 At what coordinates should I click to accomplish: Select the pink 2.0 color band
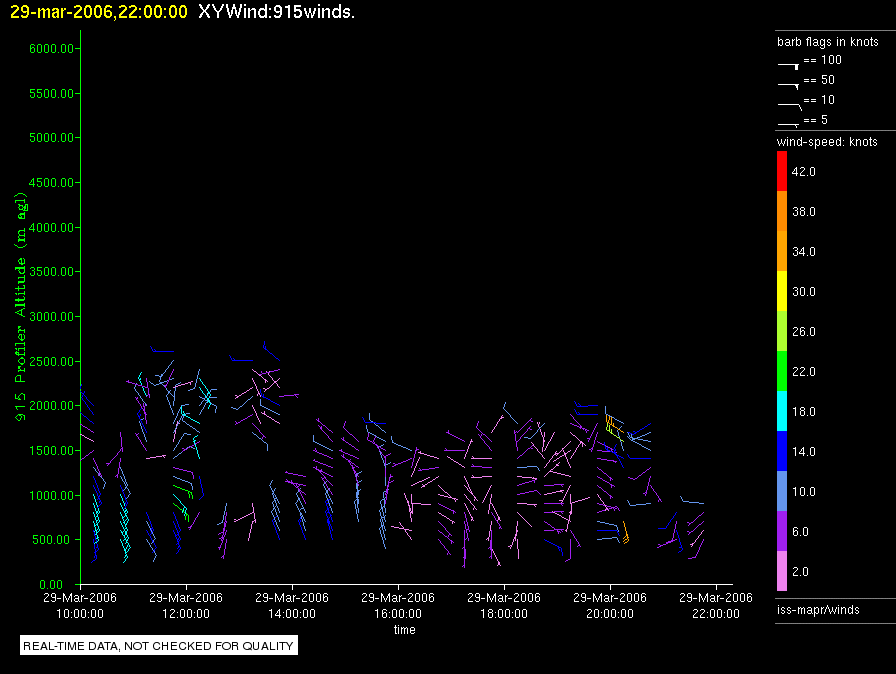[782, 571]
